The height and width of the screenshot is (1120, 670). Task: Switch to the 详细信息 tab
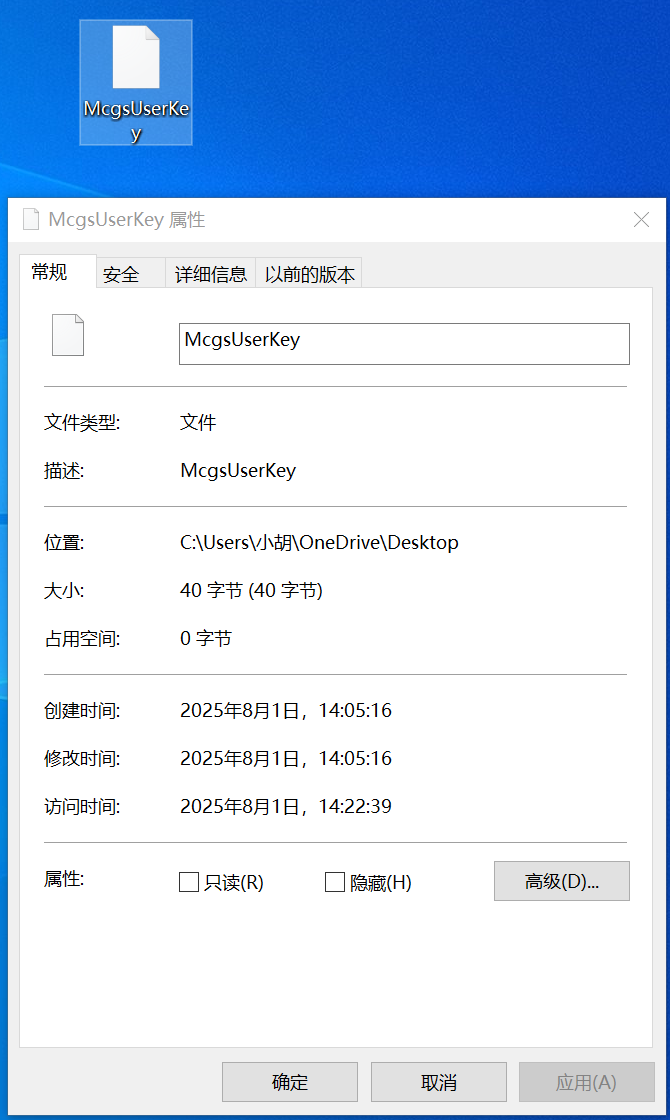(x=211, y=275)
